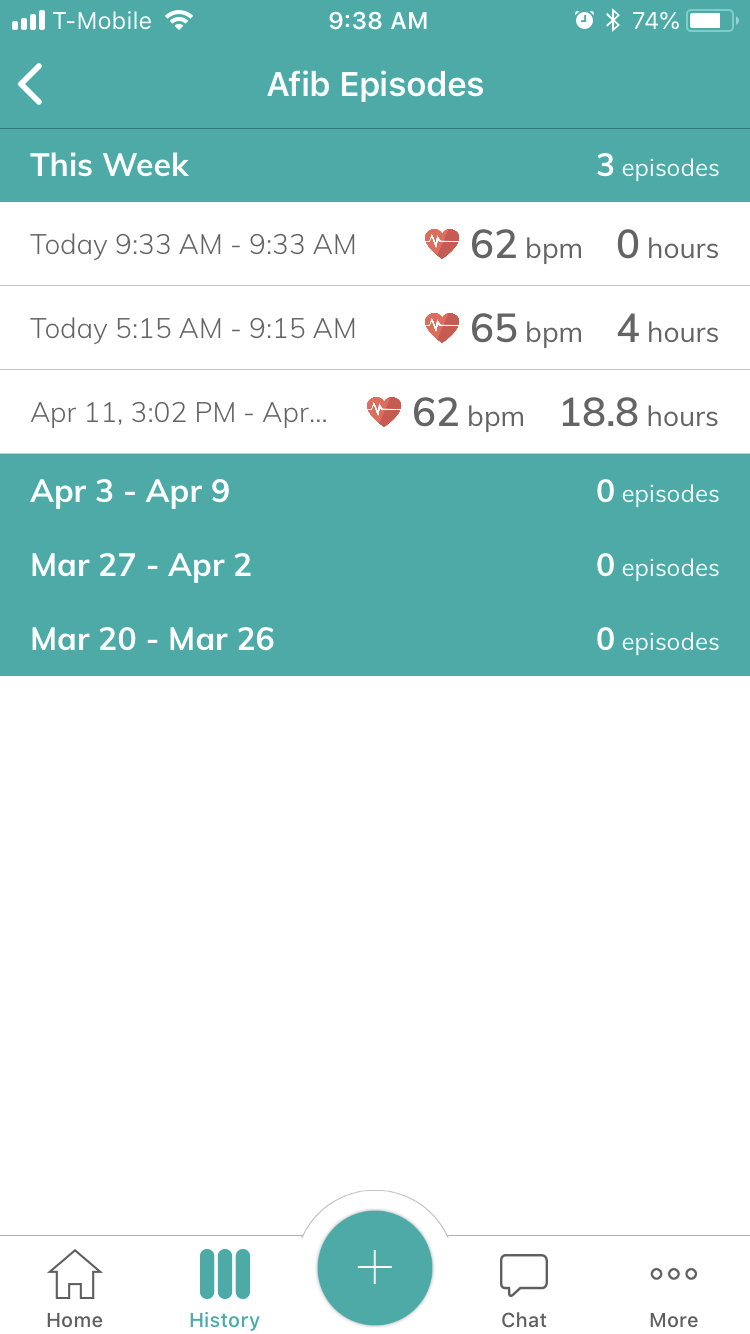Tap heart icon beside 65 bpm
The height and width of the screenshot is (1334, 750).
[442, 328]
